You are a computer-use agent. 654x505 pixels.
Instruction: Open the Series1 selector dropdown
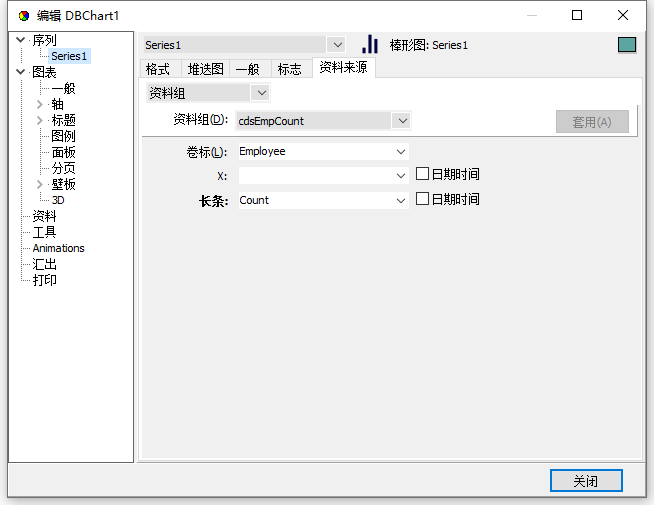338,45
